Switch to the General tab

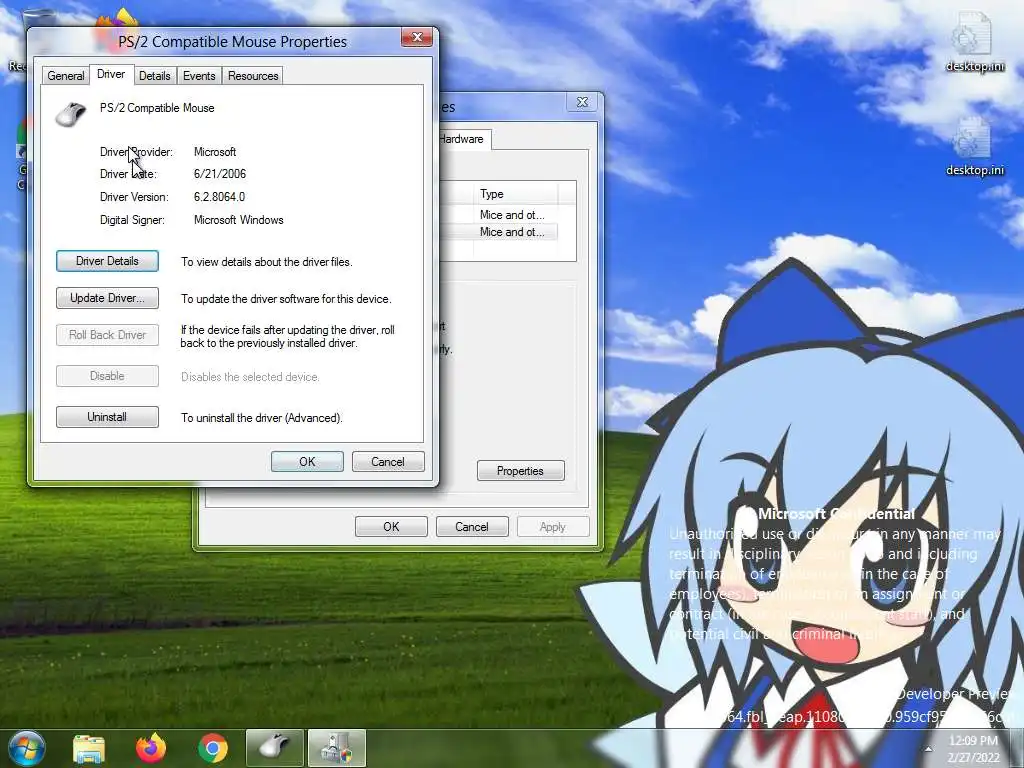click(65, 76)
